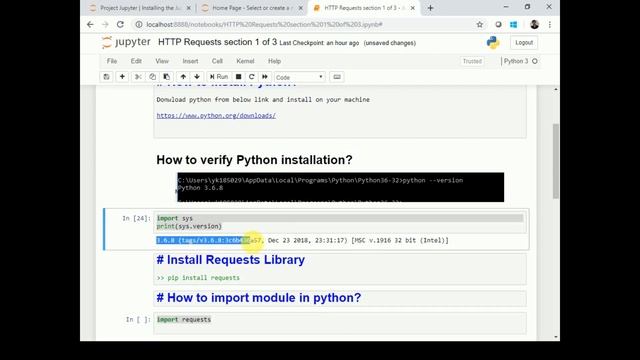
Task: Move selected cell down arrow
Action: point(197,77)
